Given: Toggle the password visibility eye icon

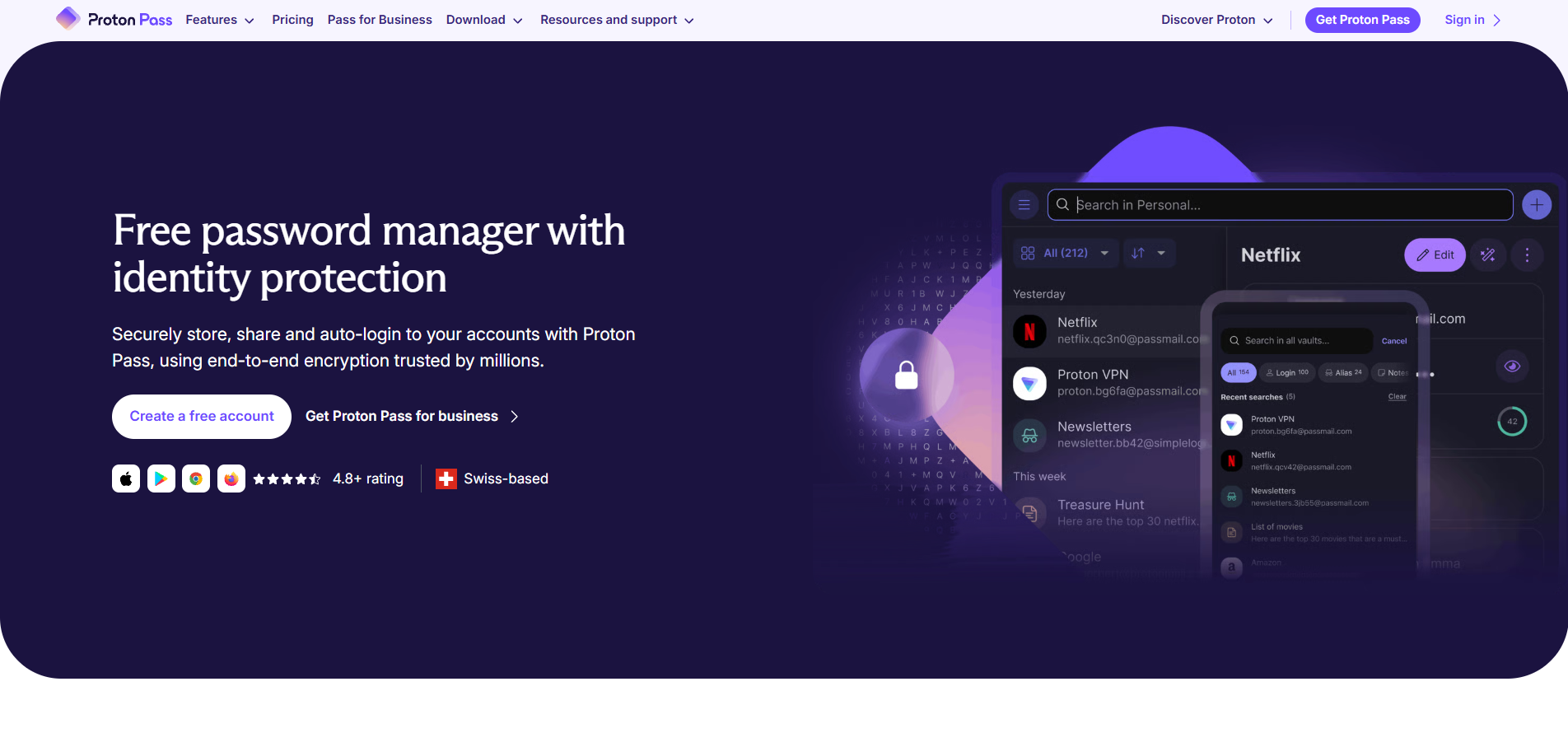Looking at the screenshot, I should pyautogui.click(x=1512, y=366).
